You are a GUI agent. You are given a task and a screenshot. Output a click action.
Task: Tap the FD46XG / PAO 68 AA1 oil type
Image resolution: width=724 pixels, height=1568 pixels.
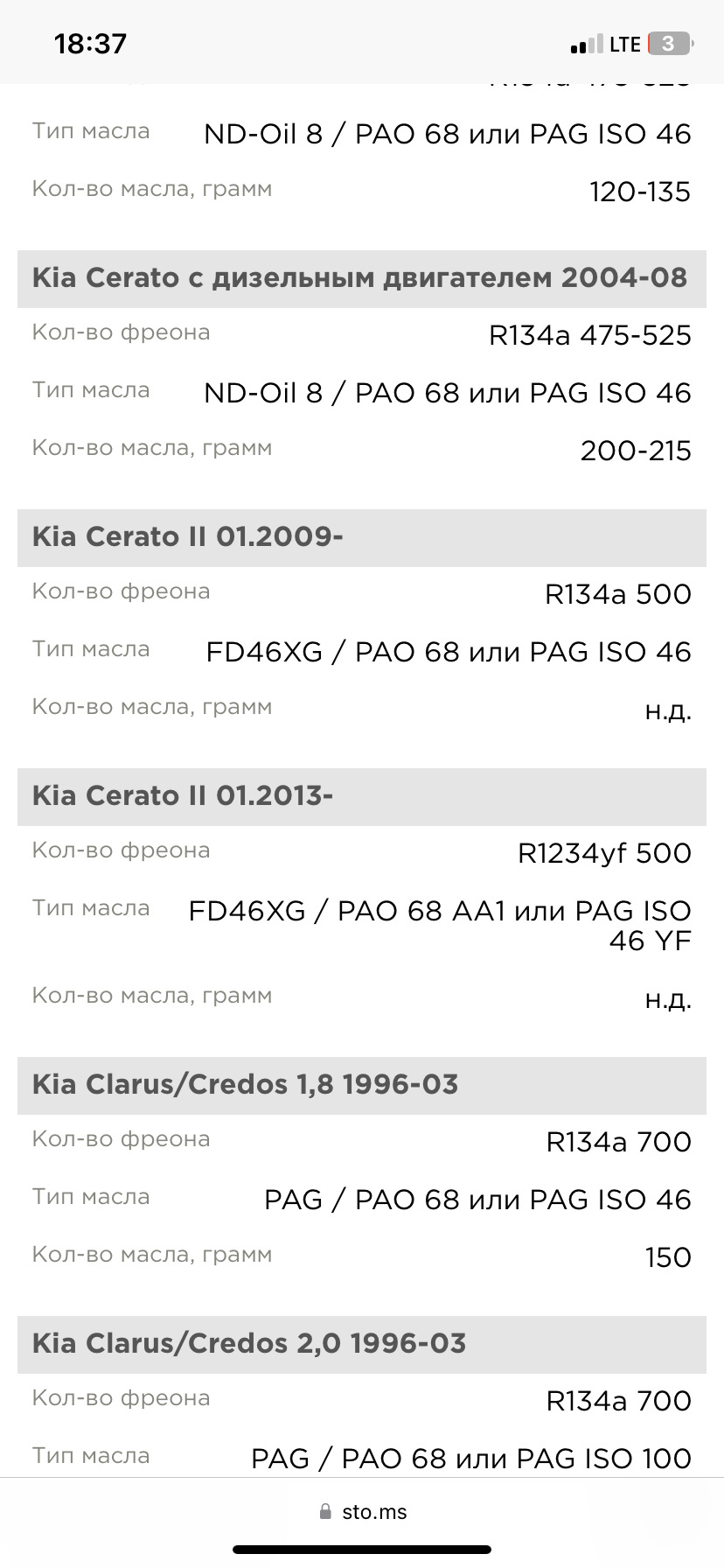tap(440, 926)
